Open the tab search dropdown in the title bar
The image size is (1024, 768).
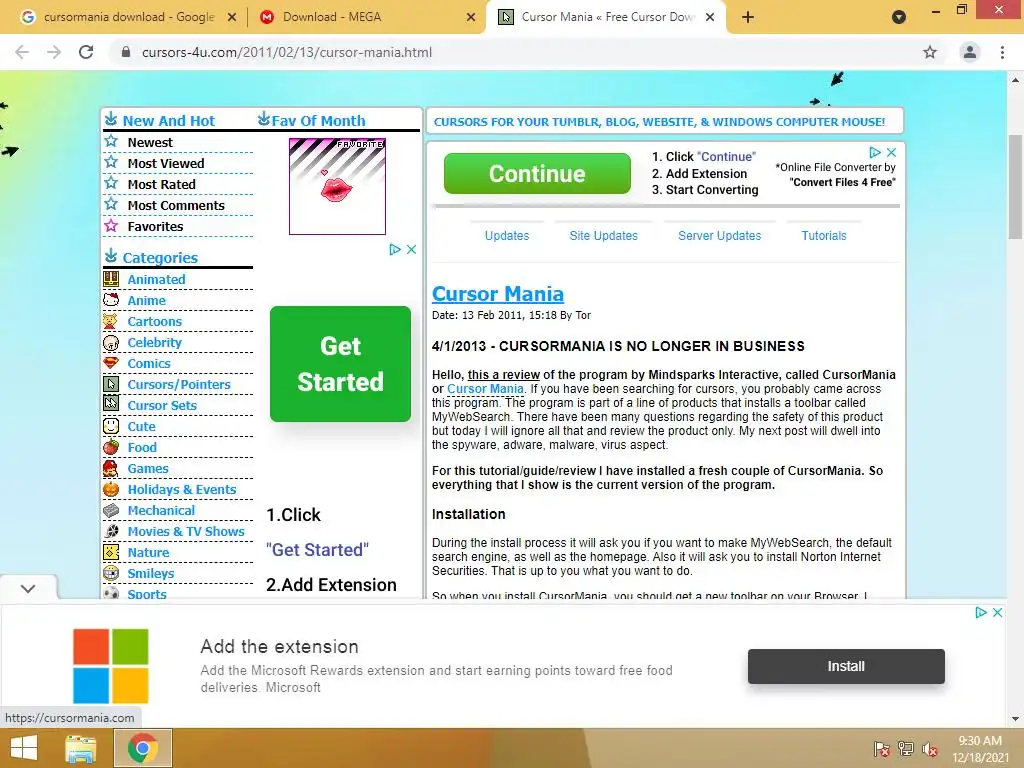point(899,17)
